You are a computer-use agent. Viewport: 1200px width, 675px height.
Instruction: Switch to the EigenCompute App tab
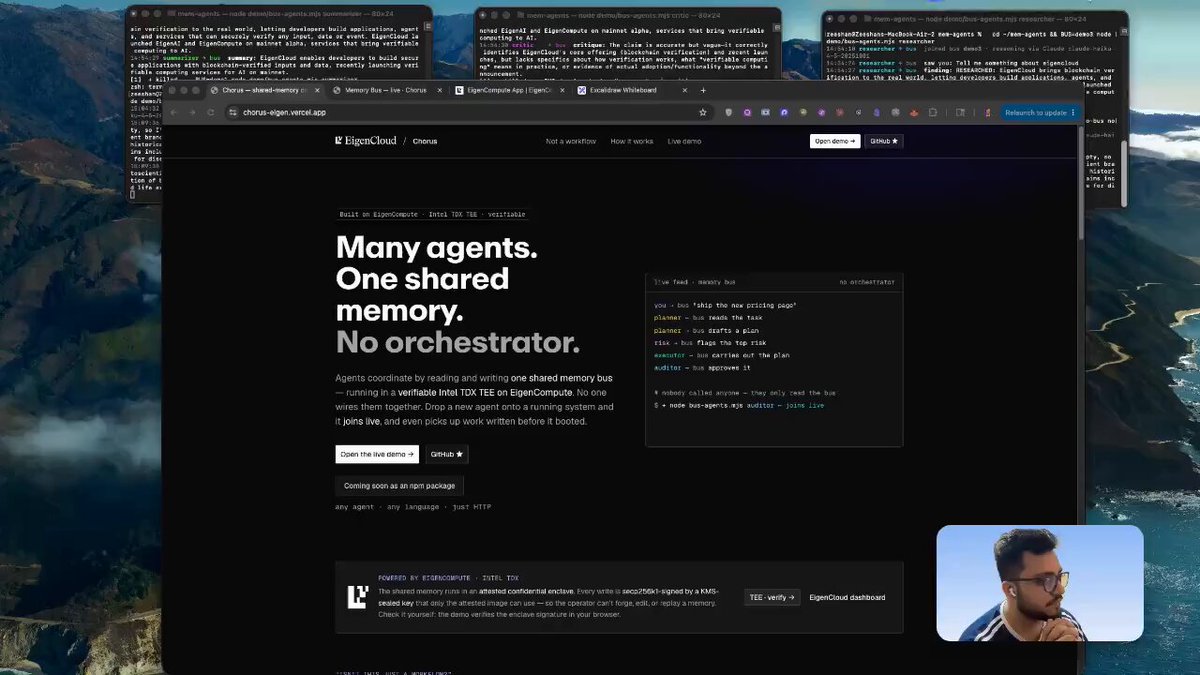click(x=510, y=90)
